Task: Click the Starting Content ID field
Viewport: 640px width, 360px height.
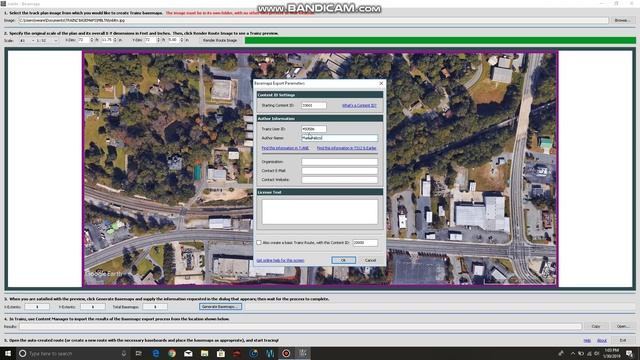Action: click(313, 105)
